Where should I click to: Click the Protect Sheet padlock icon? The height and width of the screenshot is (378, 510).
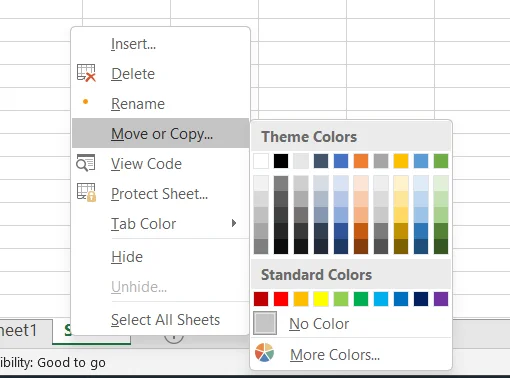pyautogui.click(x=86, y=193)
